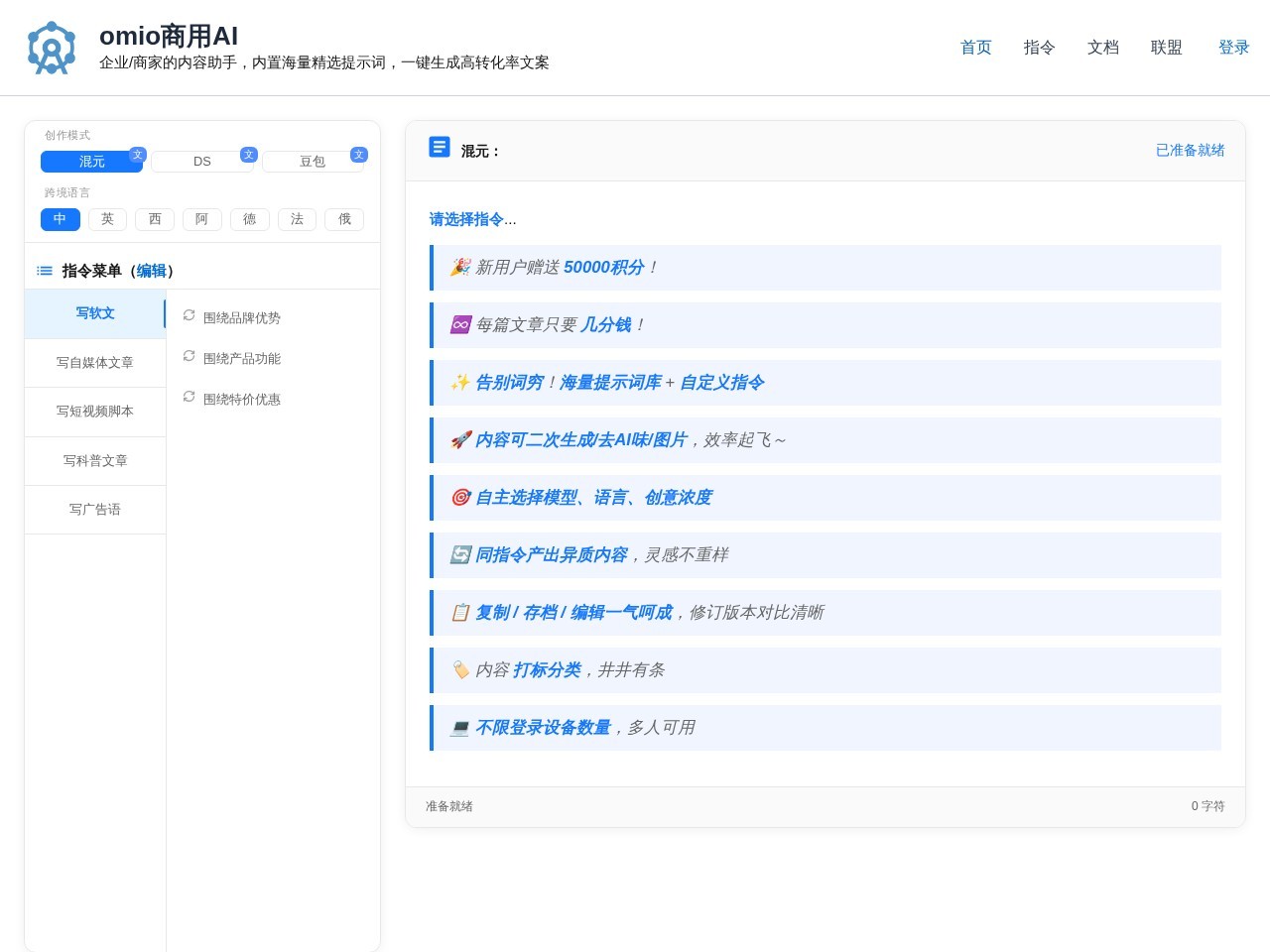The width and height of the screenshot is (1270, 952).
Task: Choose the 围绕产品功能 instruction
Action: (x=242, y=359)
